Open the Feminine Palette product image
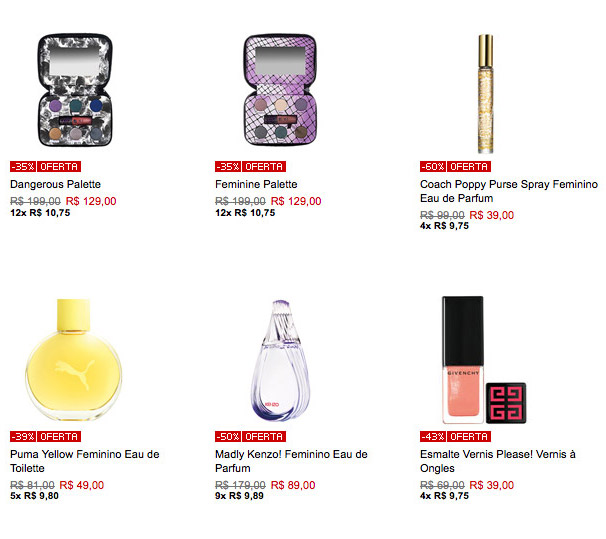Viewport: 606px width, 539px height. point(280,90)
